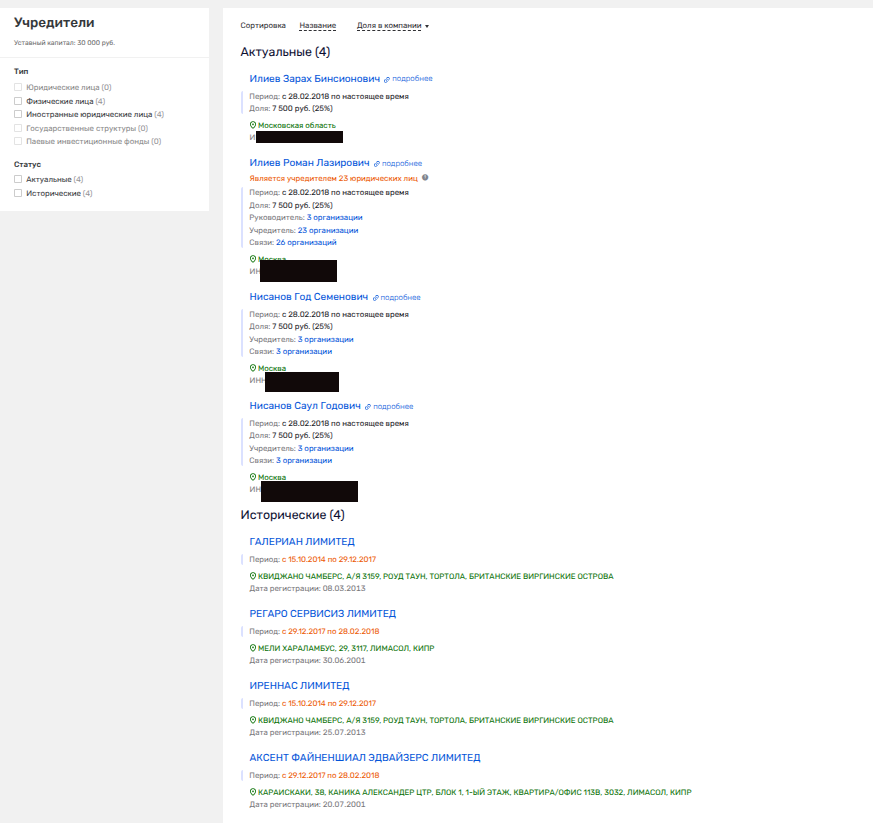Viewport: 873px width, 823px height.
Task: Open Илиев Роман Лазирович founder profile
Action: point(309,163)
